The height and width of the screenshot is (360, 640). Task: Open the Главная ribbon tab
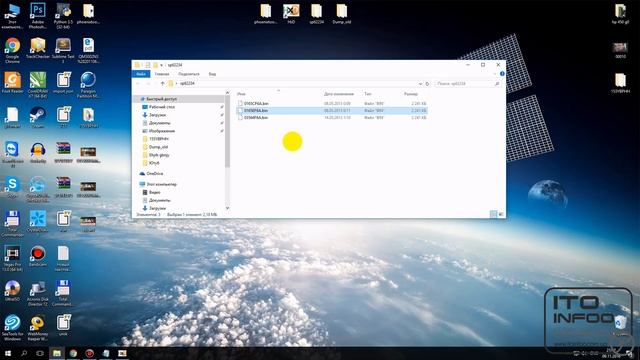tap(162, 74)
